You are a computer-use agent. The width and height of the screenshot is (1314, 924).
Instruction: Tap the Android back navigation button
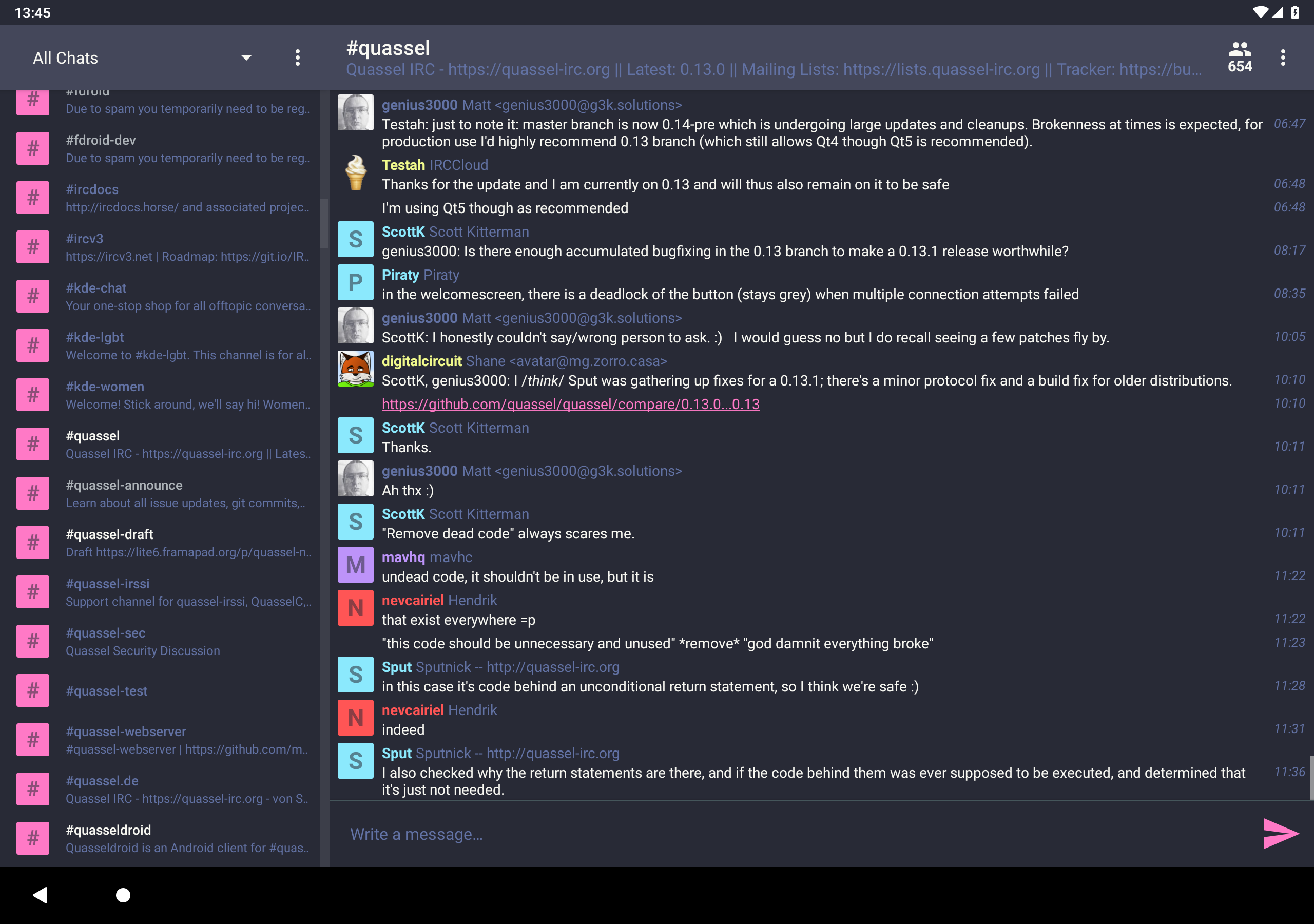click(40, 895)
